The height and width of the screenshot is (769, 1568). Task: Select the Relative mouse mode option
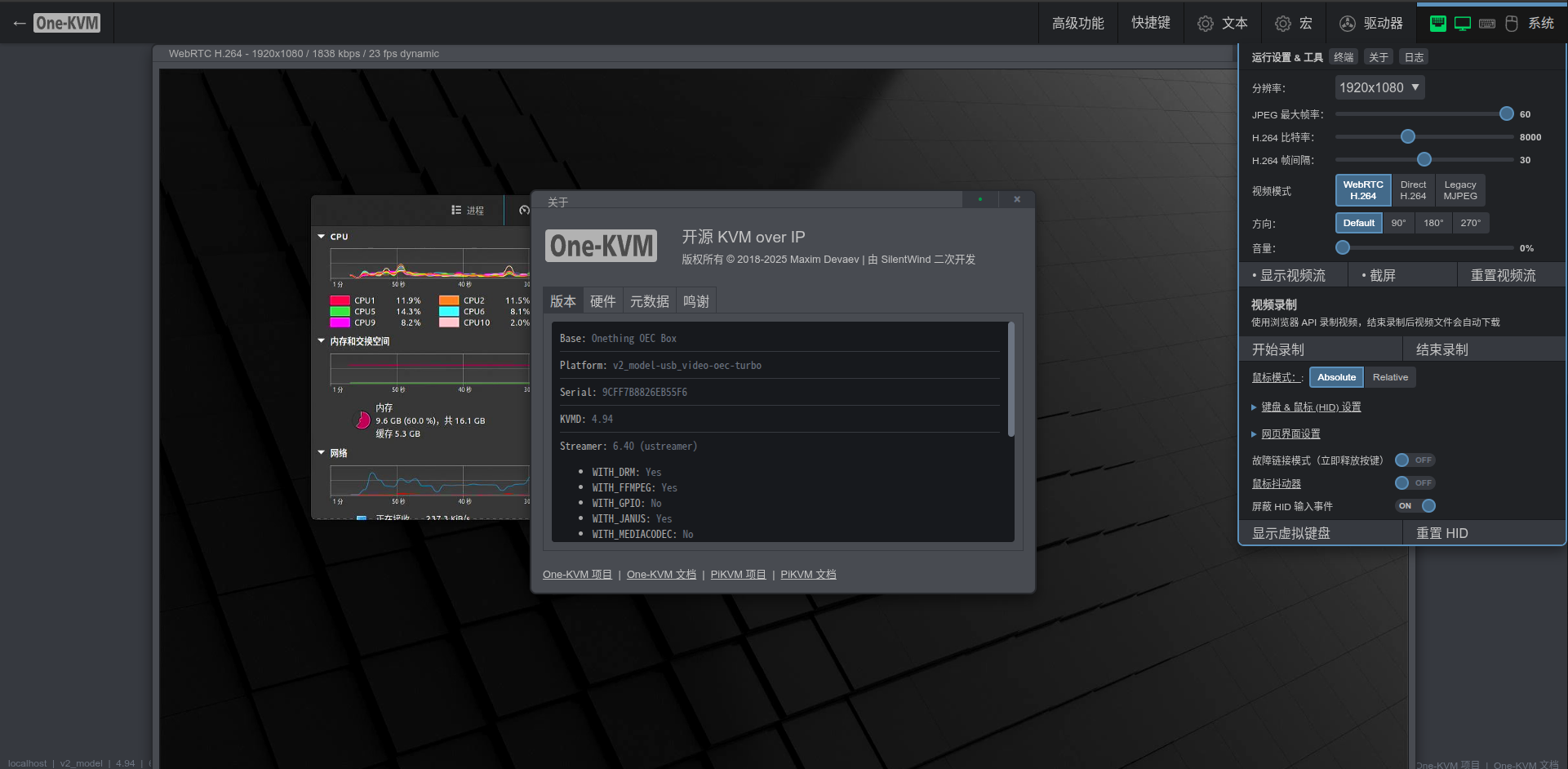point(1390,377)
